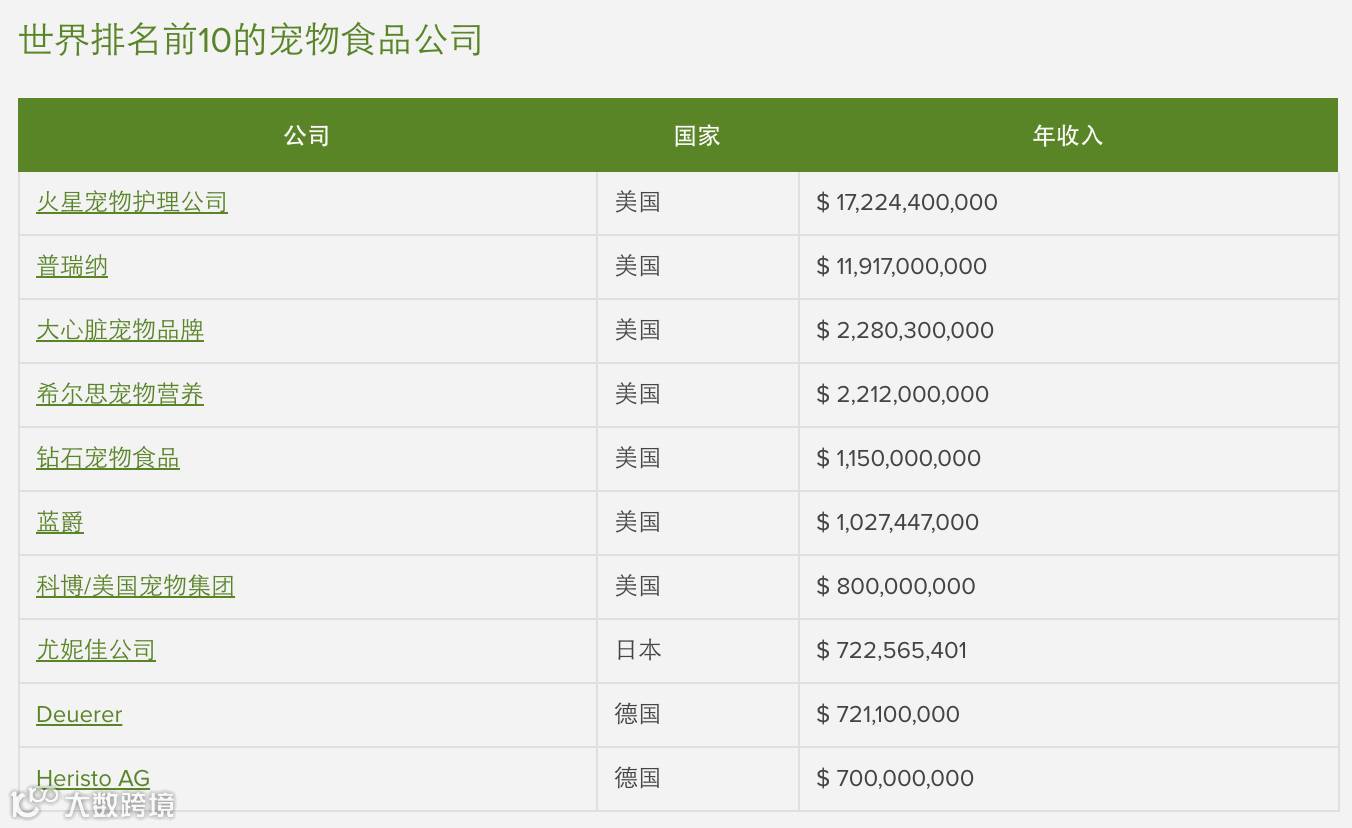Select revenue value $ 700,000,000
This screenshot has height=828, width=1352.
pyautogui.click(x=895, y=778)
